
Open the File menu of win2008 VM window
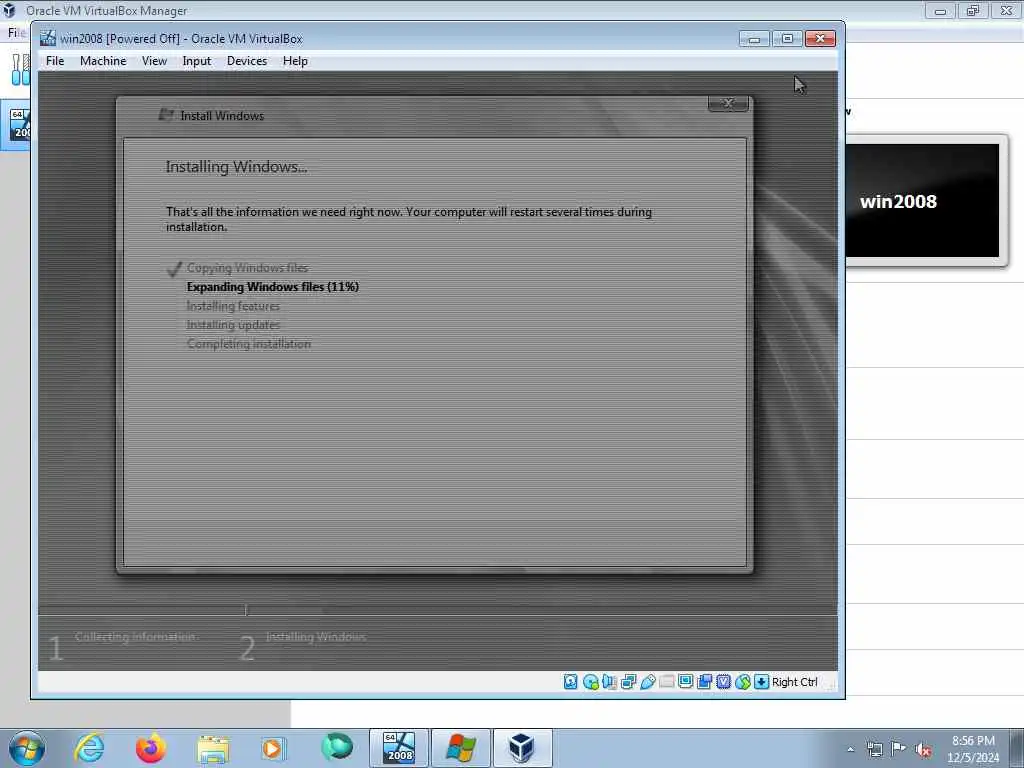coord(55,61)
